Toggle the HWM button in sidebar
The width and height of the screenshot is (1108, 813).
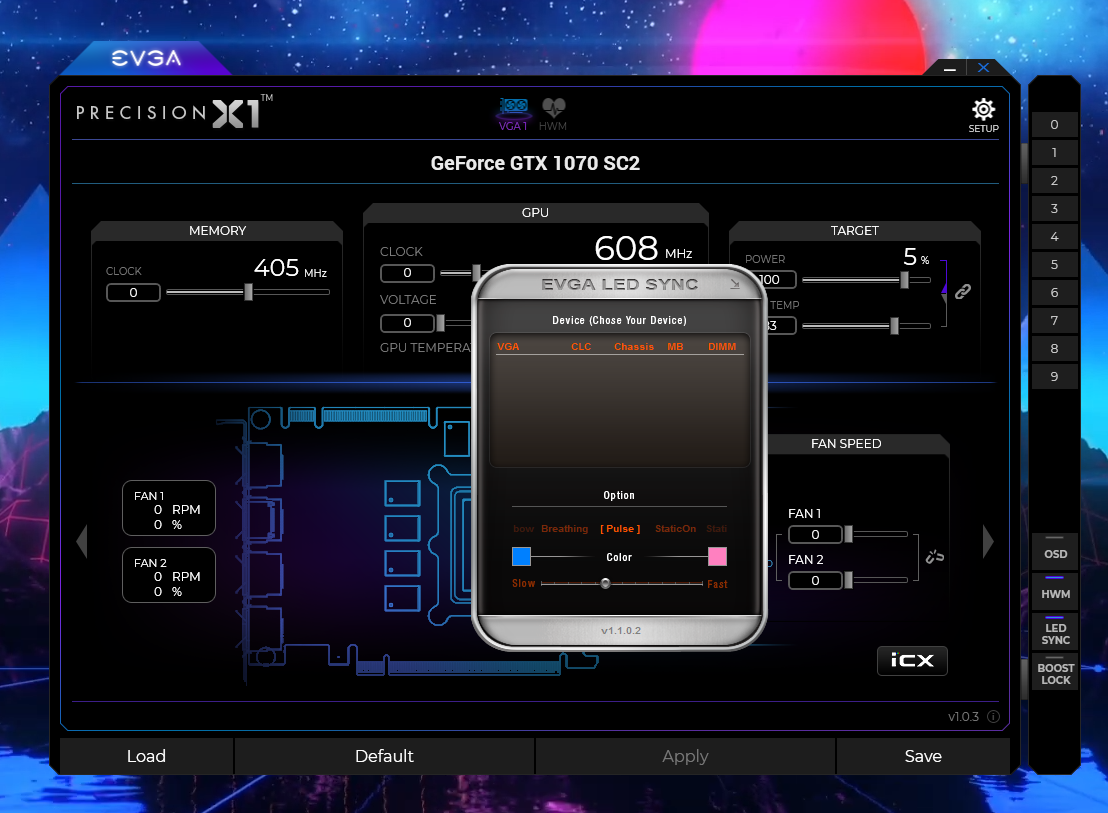(1055, 594)
